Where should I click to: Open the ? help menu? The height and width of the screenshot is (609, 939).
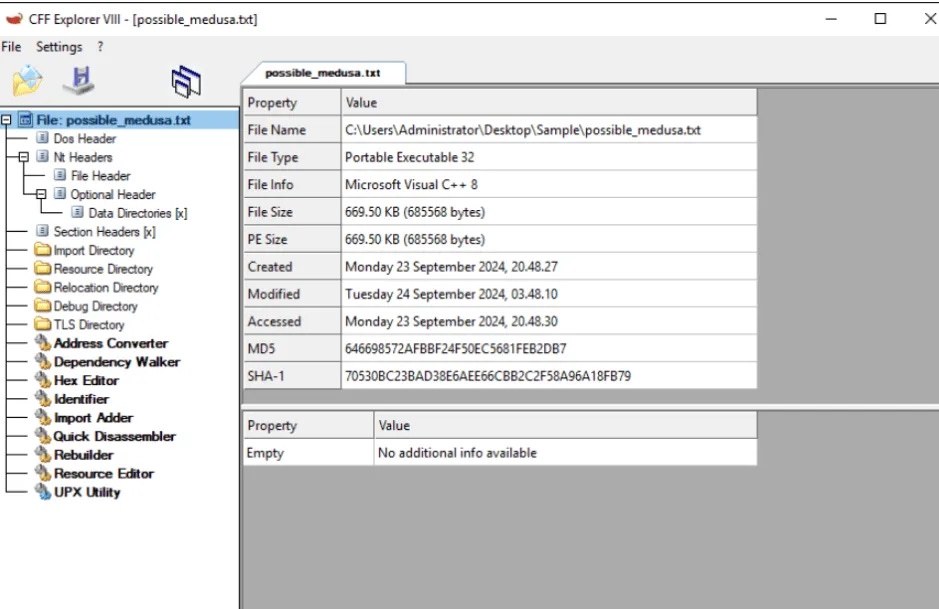point(100,47)
